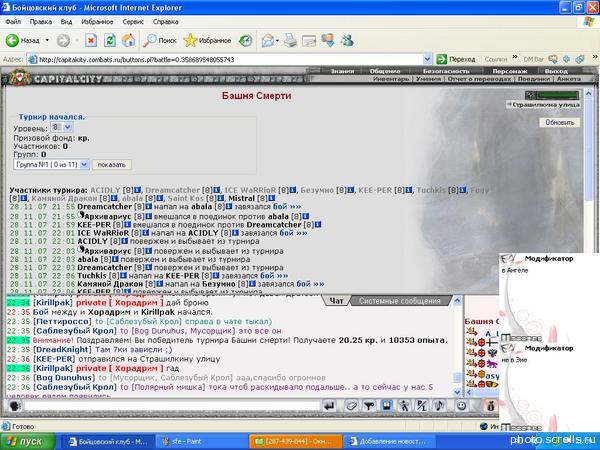
Task: Open the Избранное favorites star button
Action: [x=207, y=40]
